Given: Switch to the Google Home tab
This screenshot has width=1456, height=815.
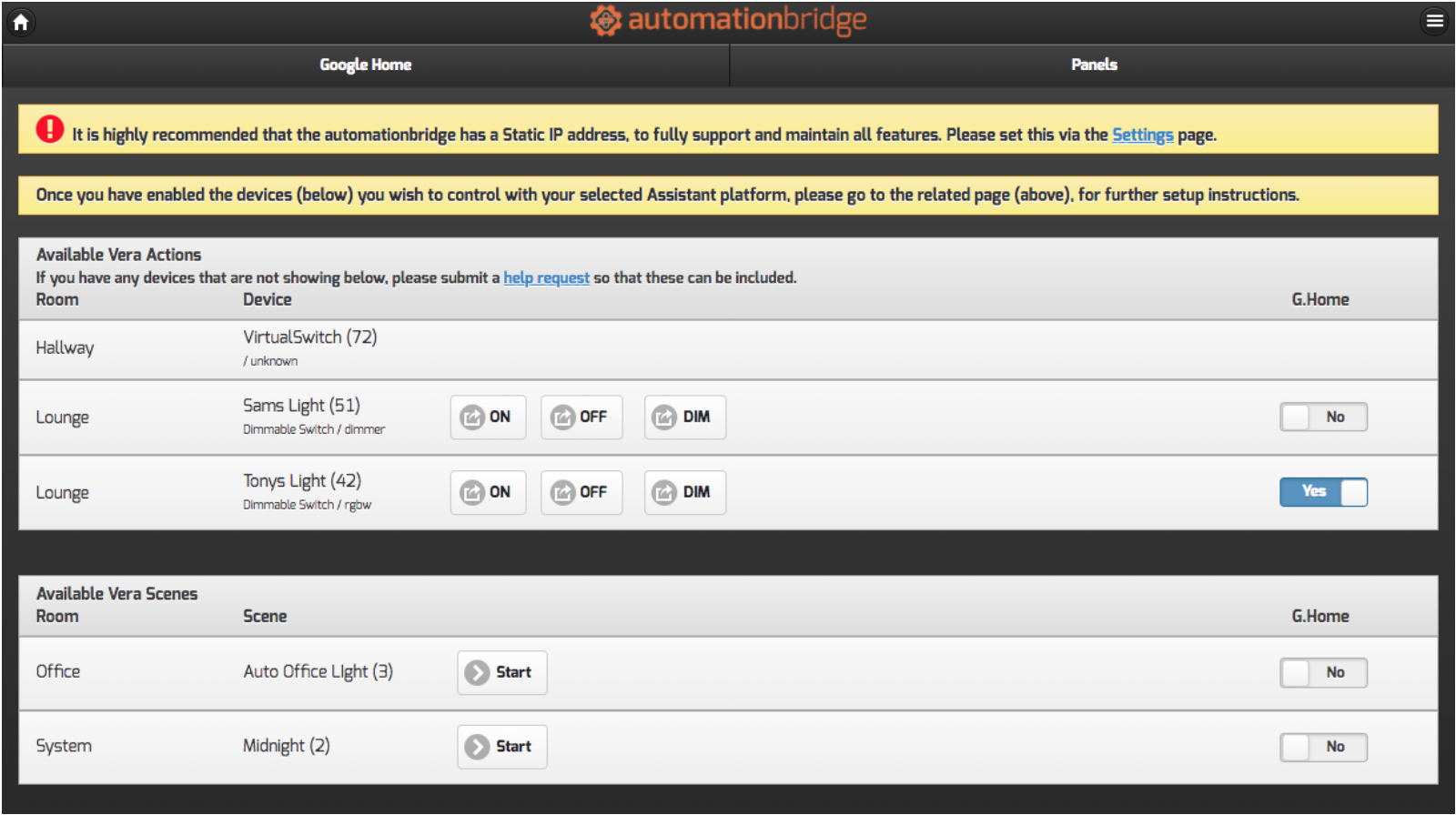Looking at the screenshot, I should 366,65.
